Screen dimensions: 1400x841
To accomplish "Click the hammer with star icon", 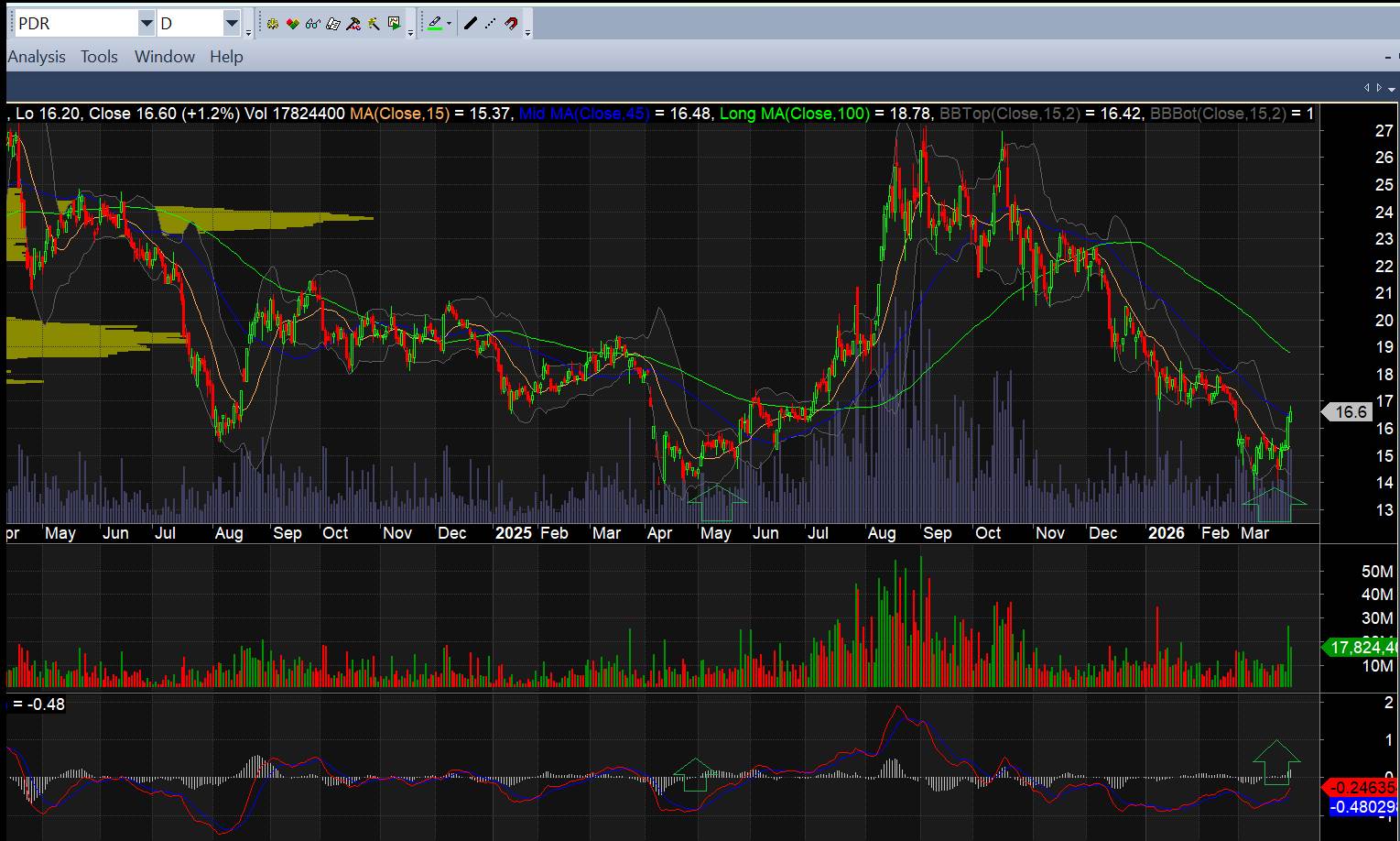I will click(374, 24).
